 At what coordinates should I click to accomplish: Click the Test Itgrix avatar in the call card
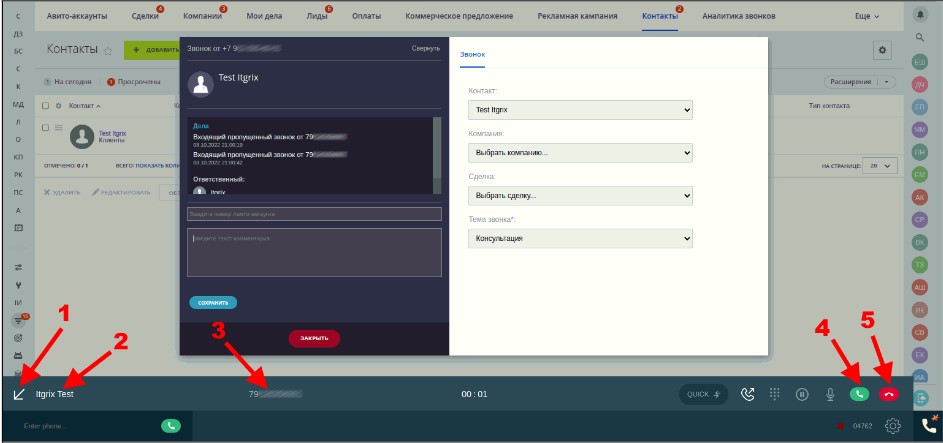click(x=201, y=84)
